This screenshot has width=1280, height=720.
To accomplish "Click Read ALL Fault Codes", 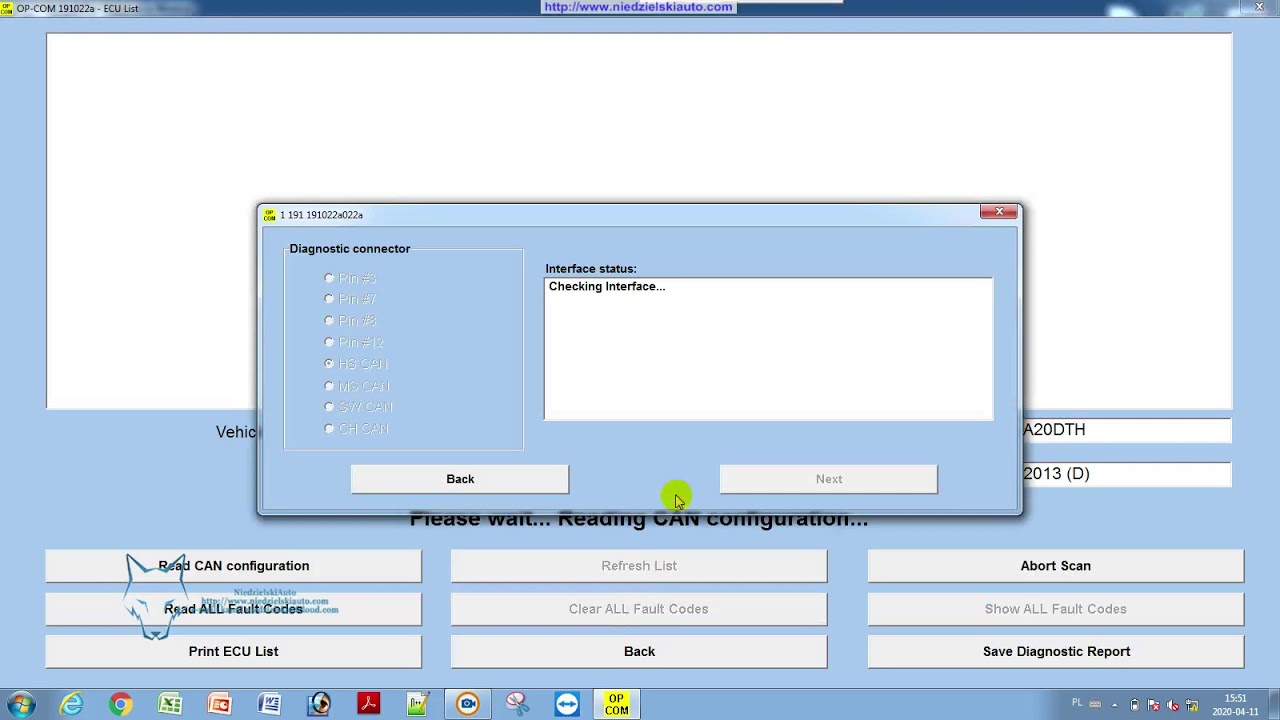I will point(233,609).
